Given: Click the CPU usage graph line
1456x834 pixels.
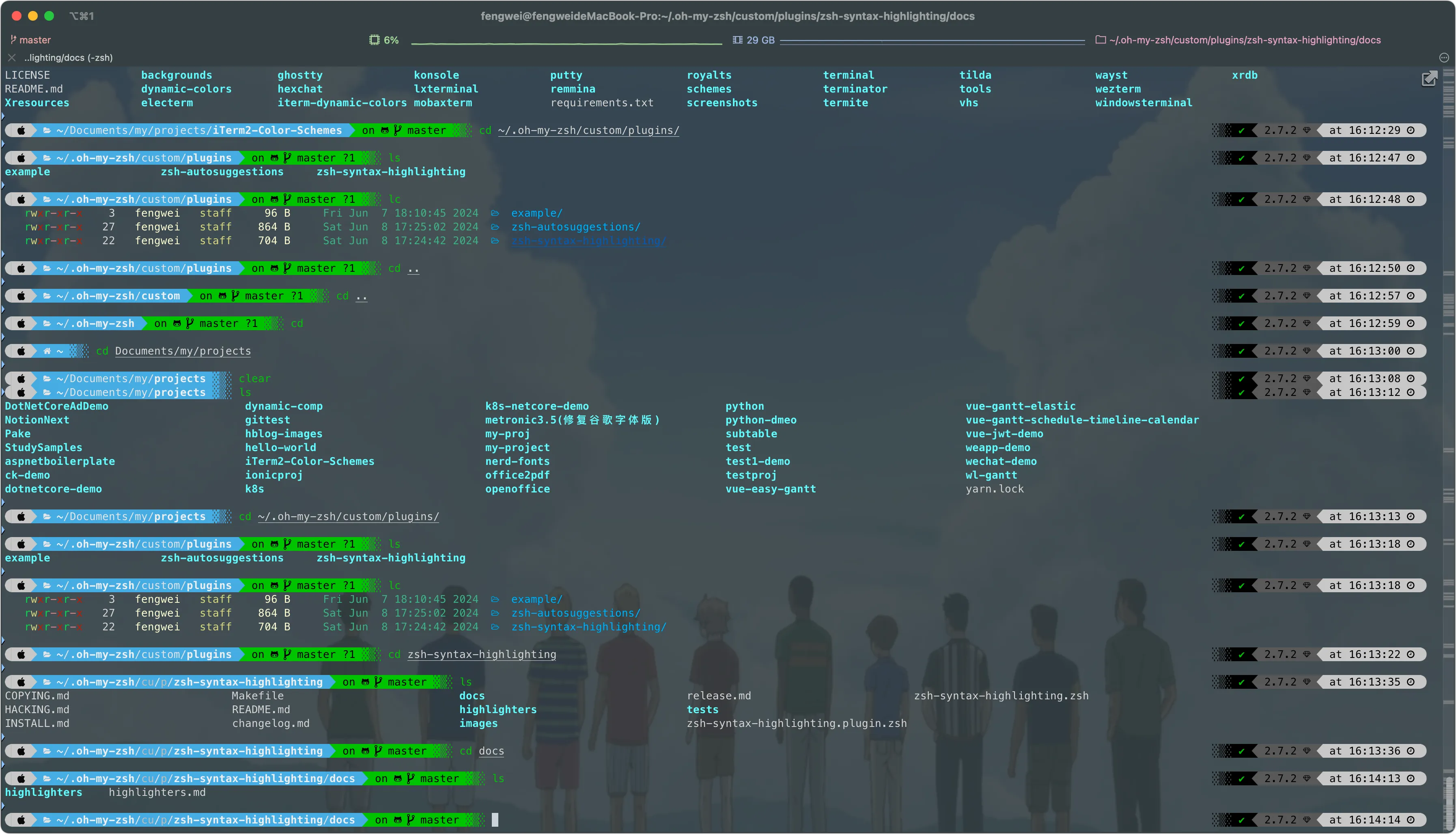Looking at the screenshot, I should pyautogui.click(x=566, y=43).
